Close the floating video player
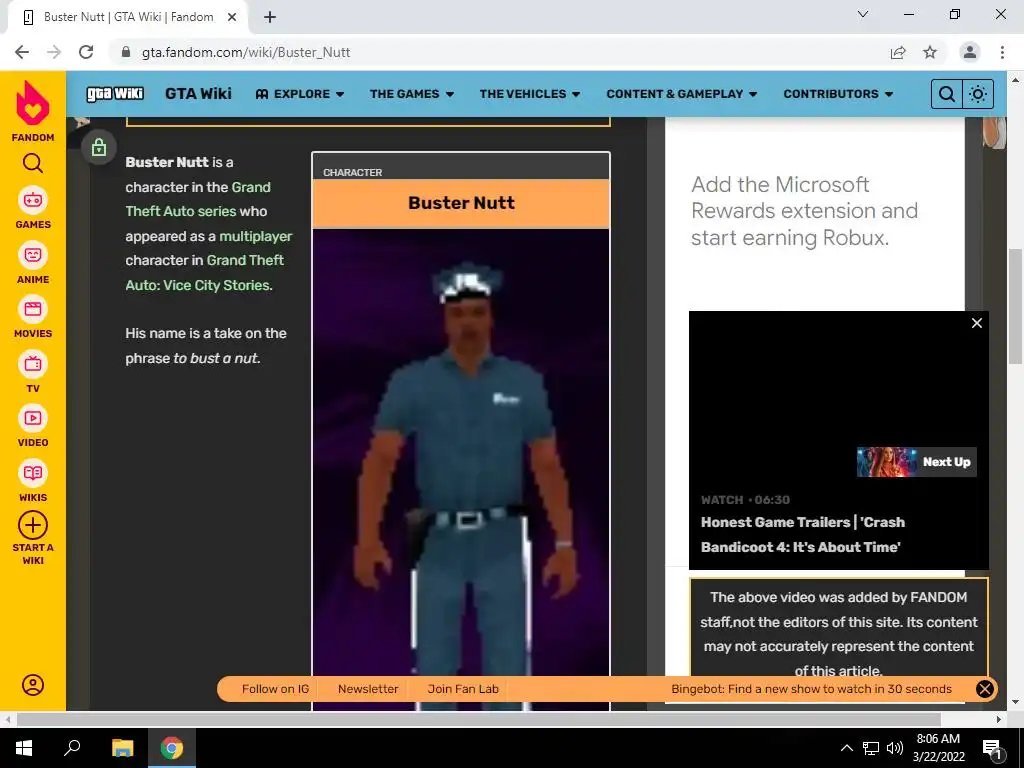 pyautogui.click(x=976, y=323)
